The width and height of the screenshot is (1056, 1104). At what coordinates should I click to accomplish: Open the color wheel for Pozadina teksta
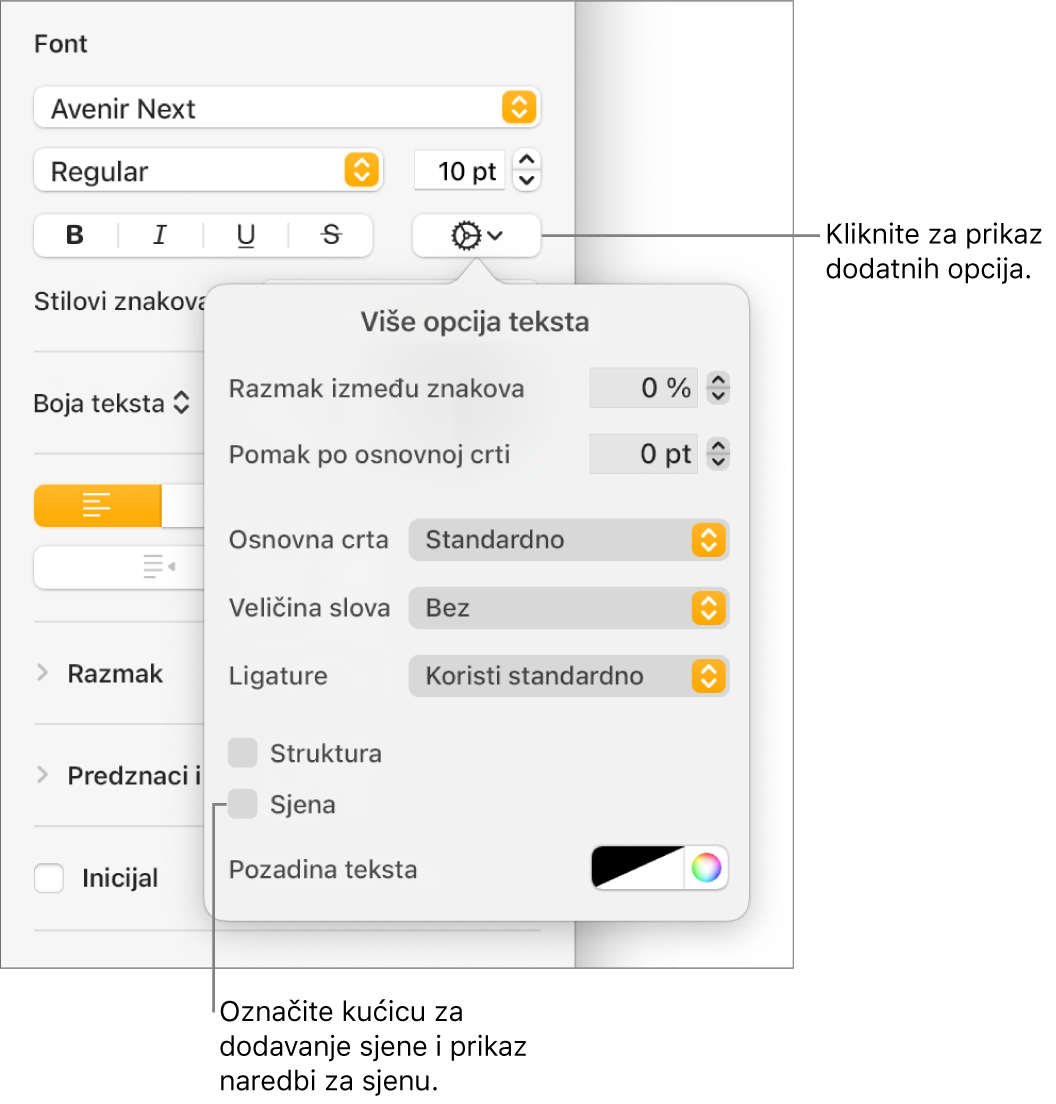pos(706,867)
